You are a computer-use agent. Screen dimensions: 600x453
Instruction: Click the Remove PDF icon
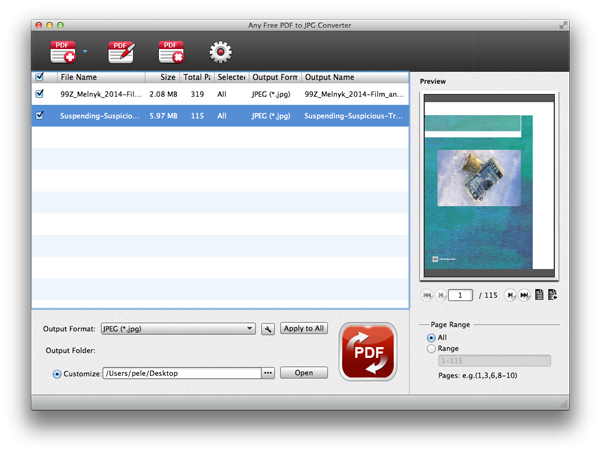pyautogui.click(x=171, y=52)
